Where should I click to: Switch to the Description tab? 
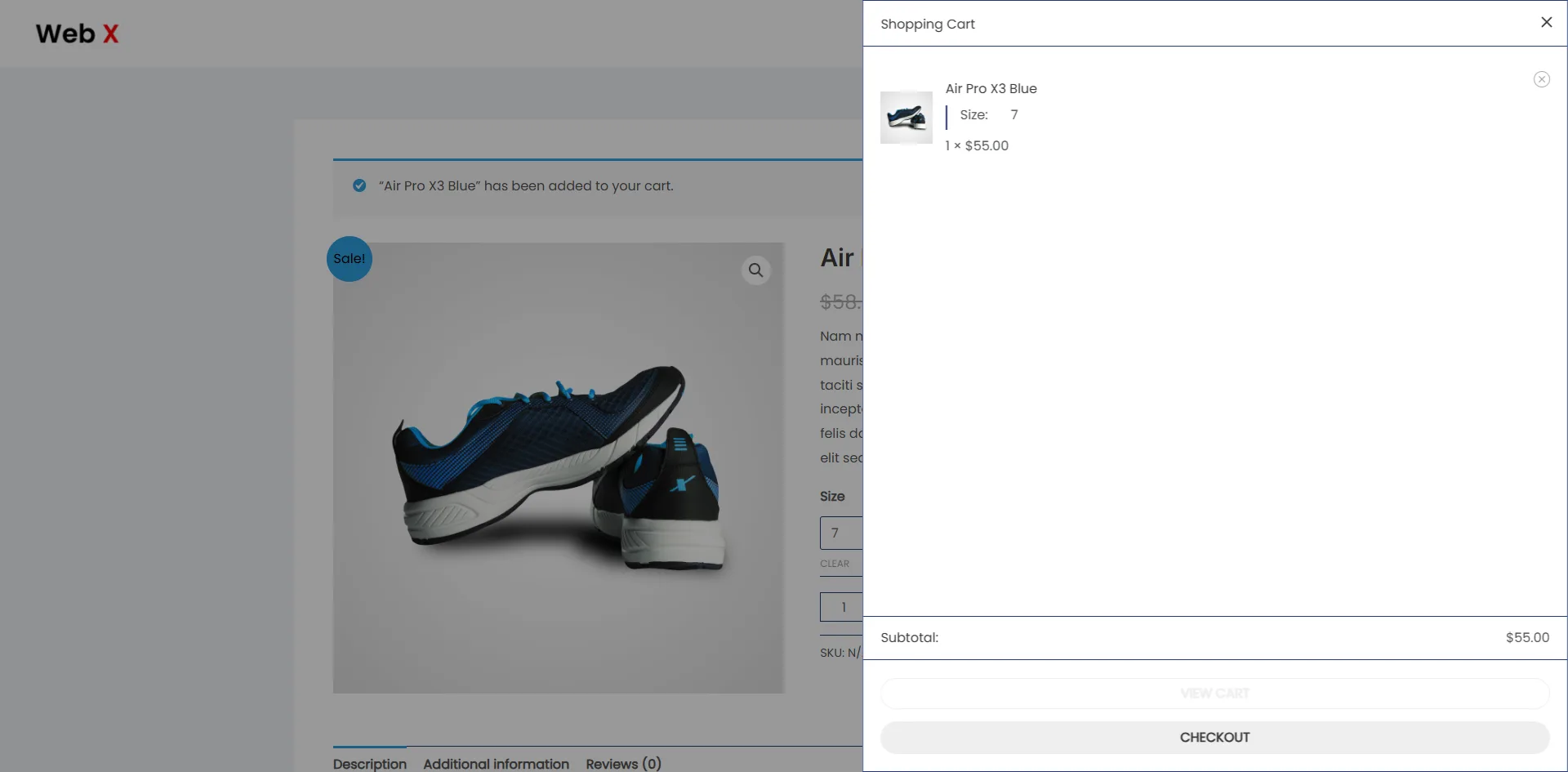[x=369, y=763]
